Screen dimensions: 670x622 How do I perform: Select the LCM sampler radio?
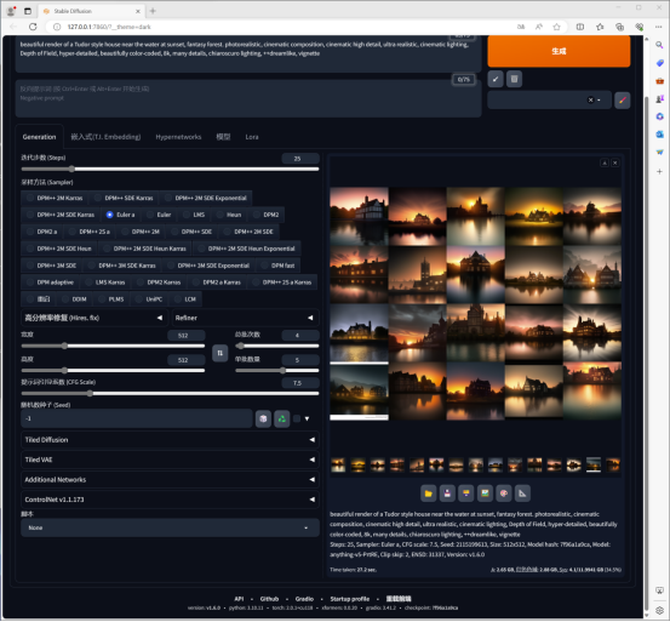(185, 299)
